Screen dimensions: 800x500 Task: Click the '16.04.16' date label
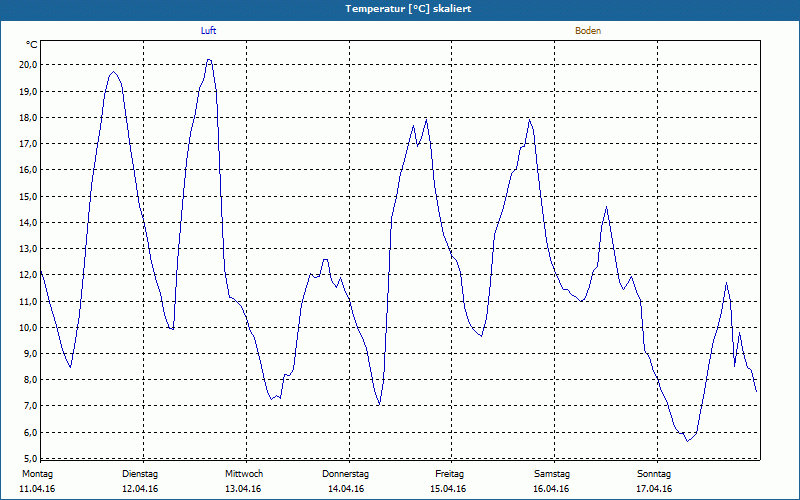(551, 489)
